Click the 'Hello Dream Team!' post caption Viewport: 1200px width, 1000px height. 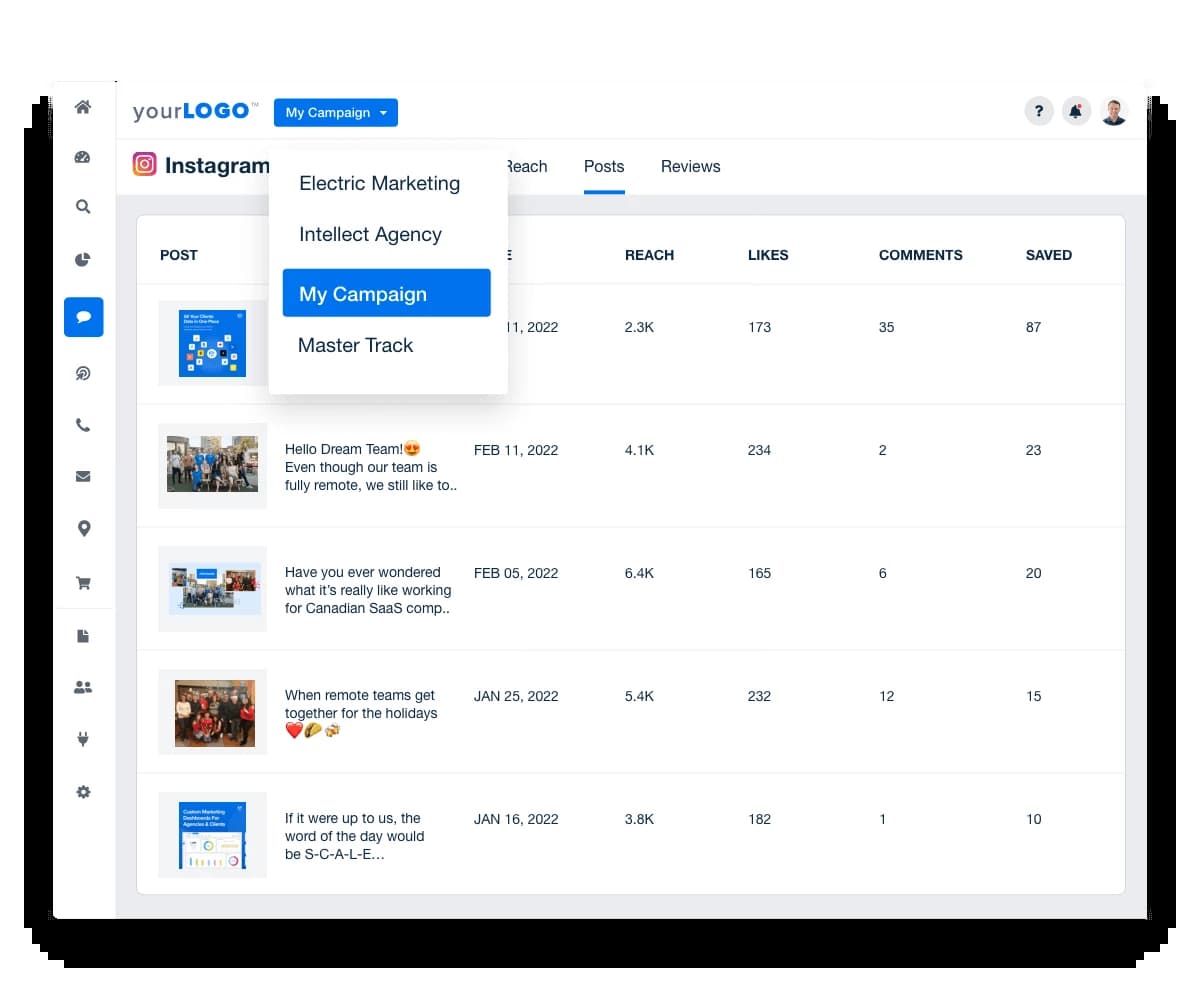click(x=371, y=467)
